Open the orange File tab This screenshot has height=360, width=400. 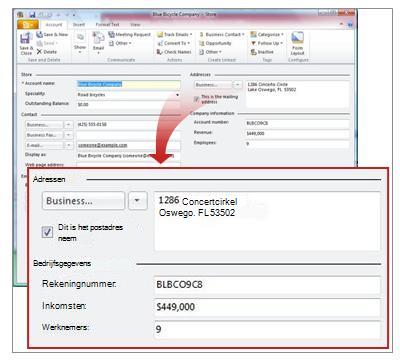coord(28,25)
